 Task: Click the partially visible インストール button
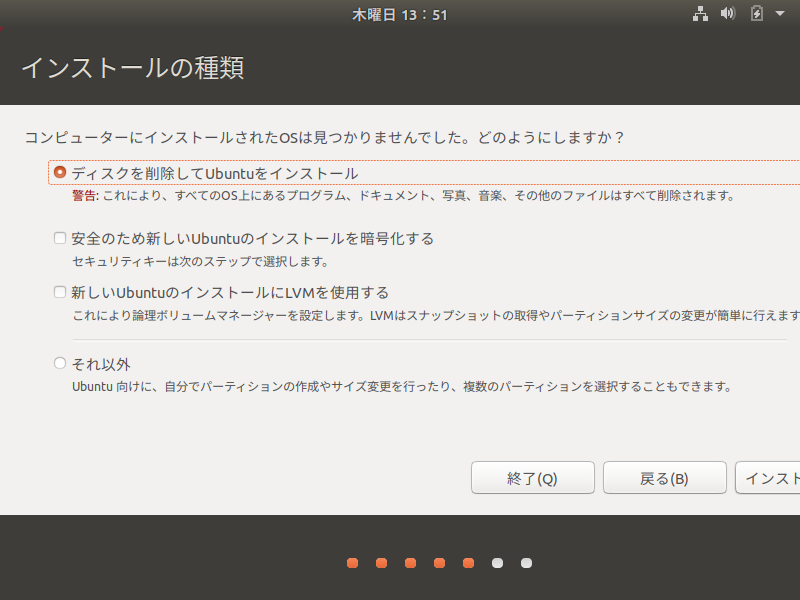coord(767,478)
